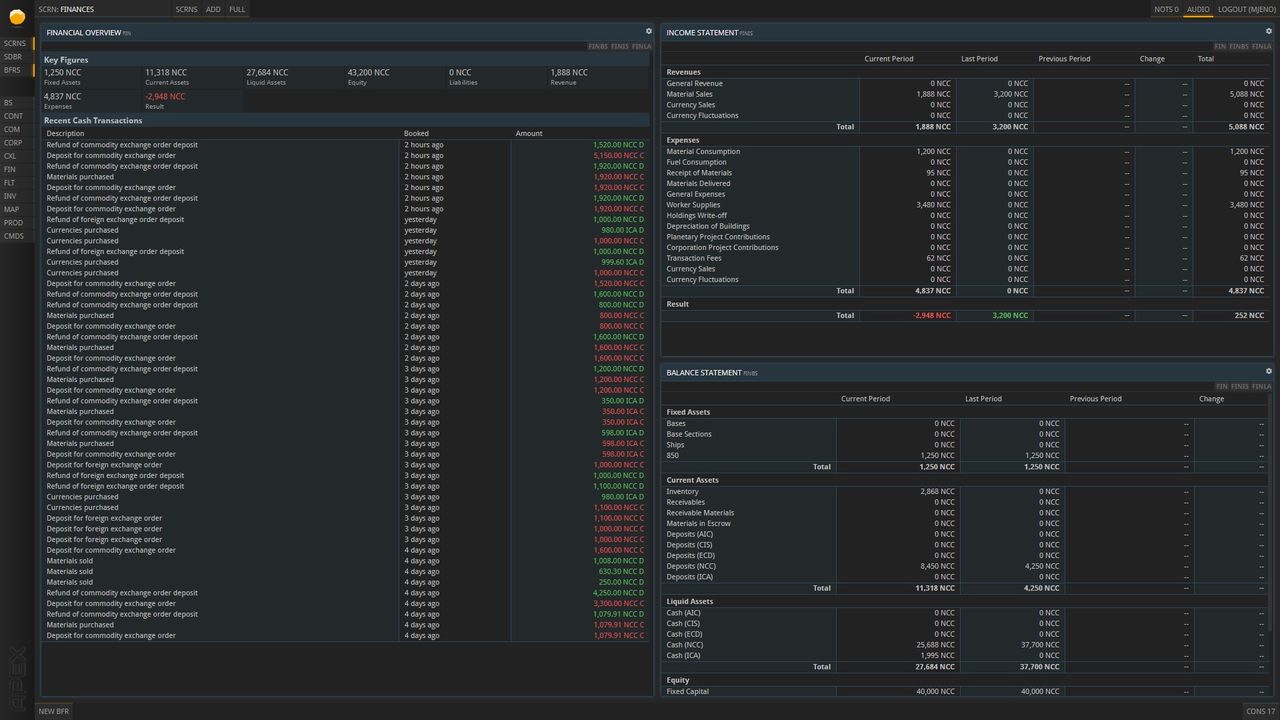1280x720 pixels.
Task: Open the CXL sidebar shortcut
Action: [10, 156]
